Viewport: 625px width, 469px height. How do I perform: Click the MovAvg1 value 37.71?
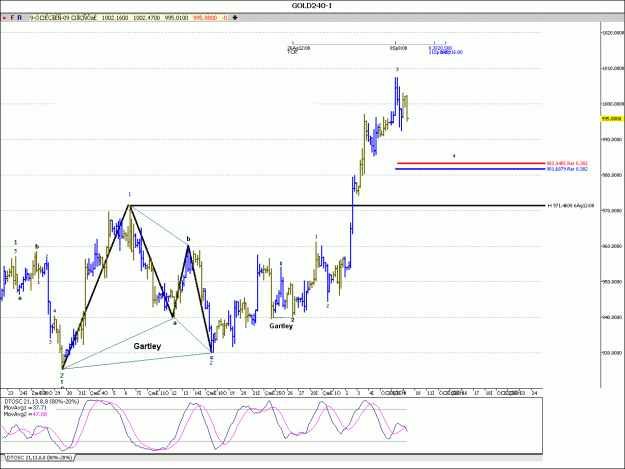click(39, 408)
